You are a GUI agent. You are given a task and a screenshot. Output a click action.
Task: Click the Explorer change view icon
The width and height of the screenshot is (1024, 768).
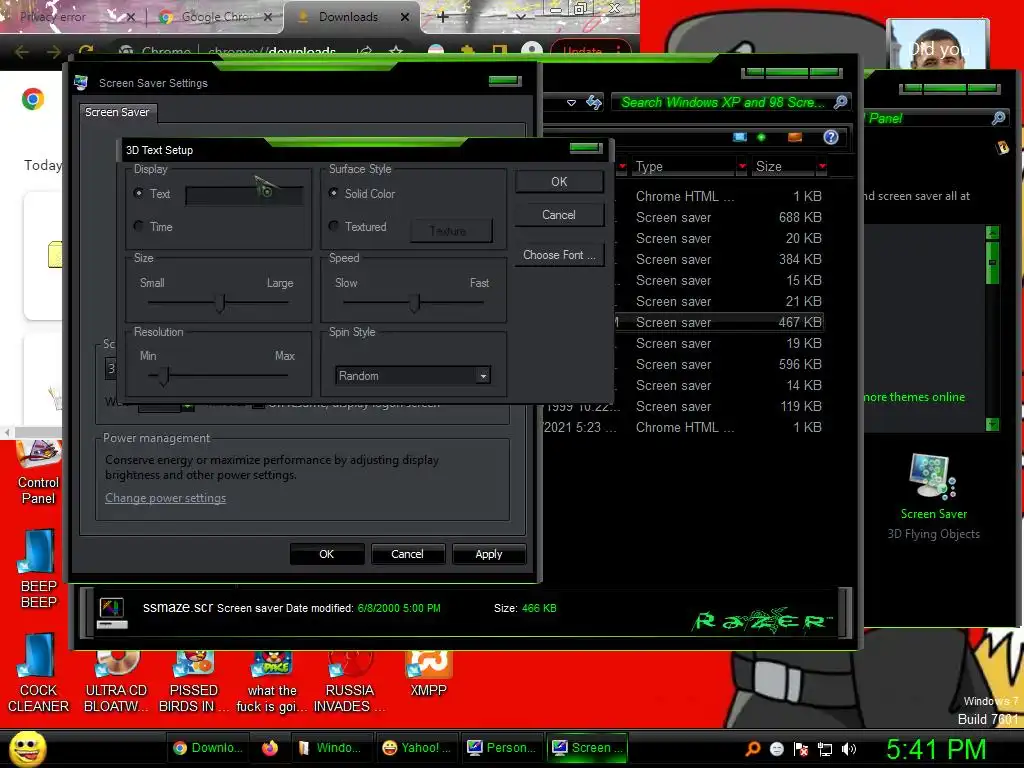point(740,137)
